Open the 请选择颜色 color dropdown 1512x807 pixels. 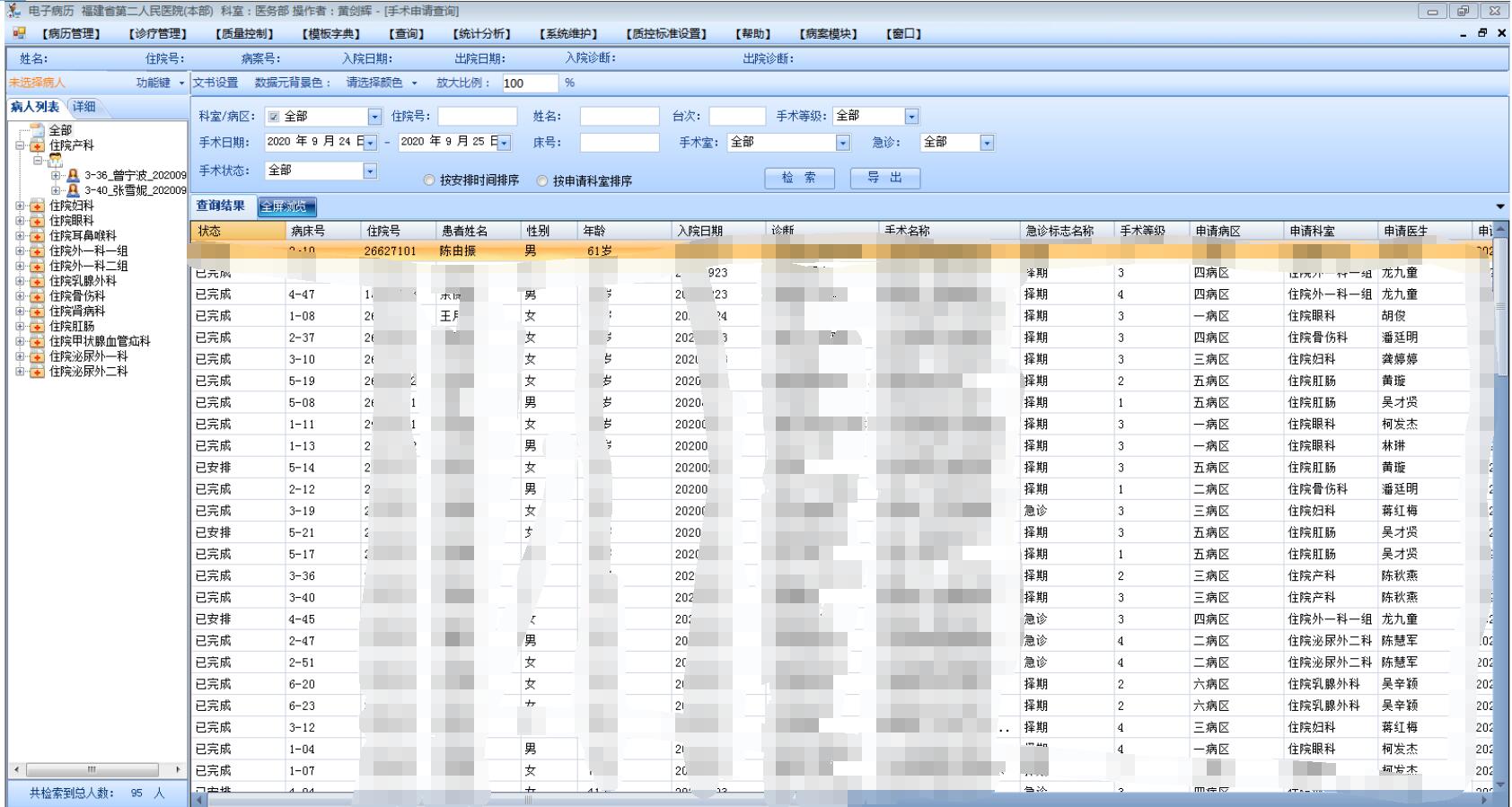382,83
